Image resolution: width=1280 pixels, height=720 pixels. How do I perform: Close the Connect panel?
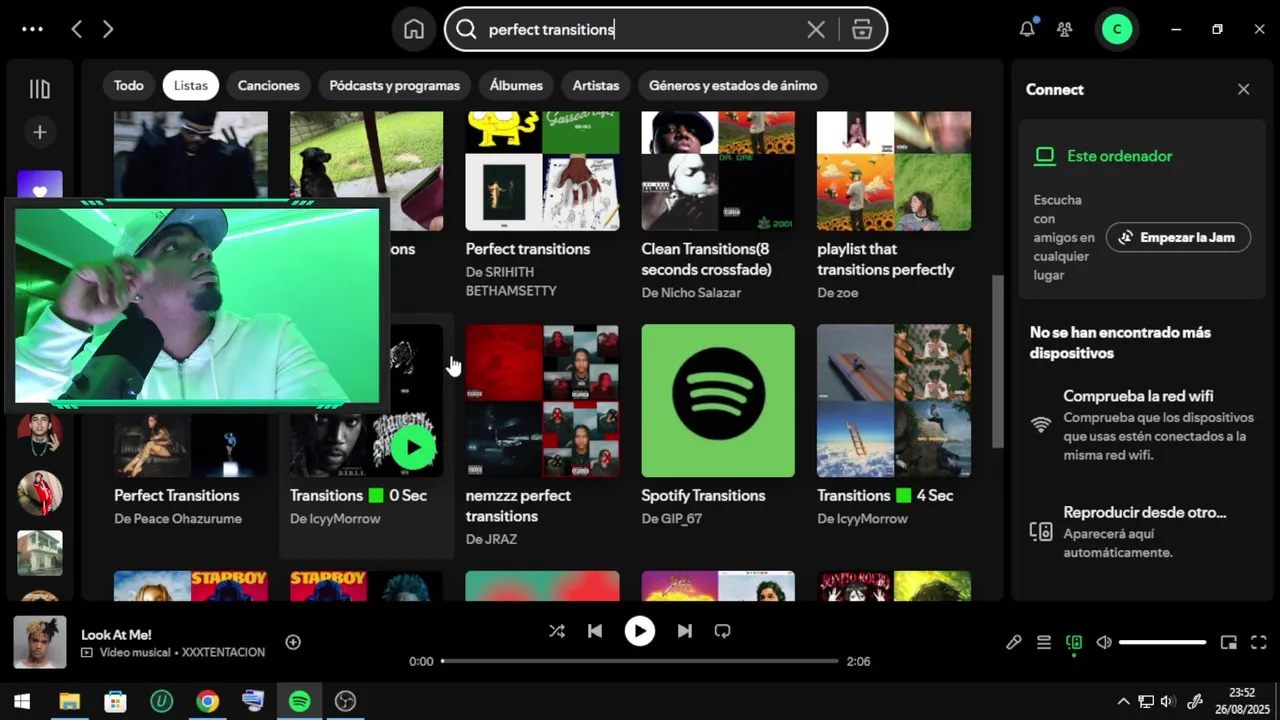[x=1244, y=89]
